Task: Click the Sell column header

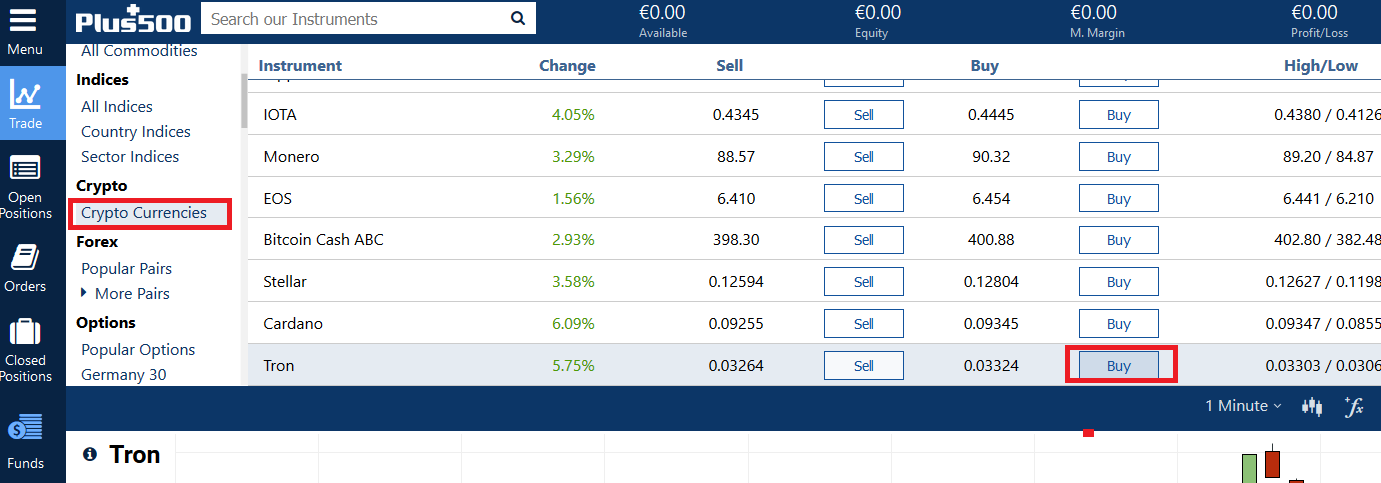Action: (x=730, y=66)
